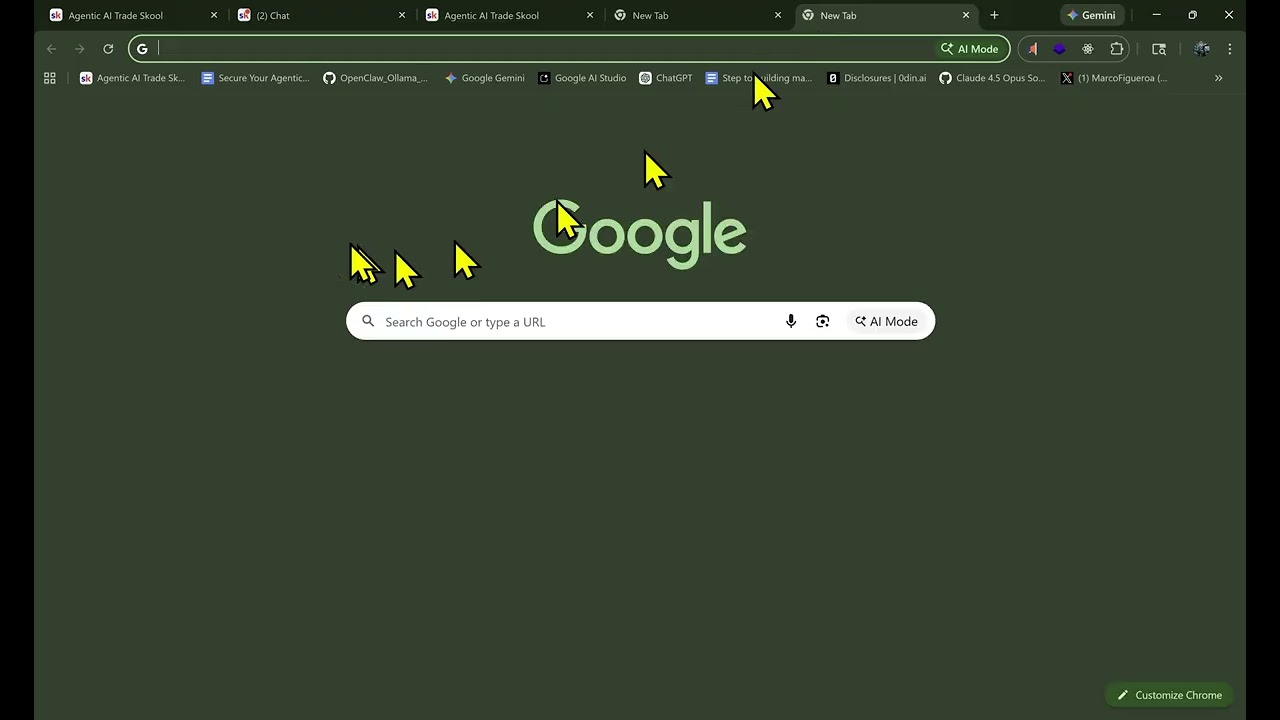Minimize the Chrome window
This screenshot has width=1280, height=720.
coord(1157,15)
